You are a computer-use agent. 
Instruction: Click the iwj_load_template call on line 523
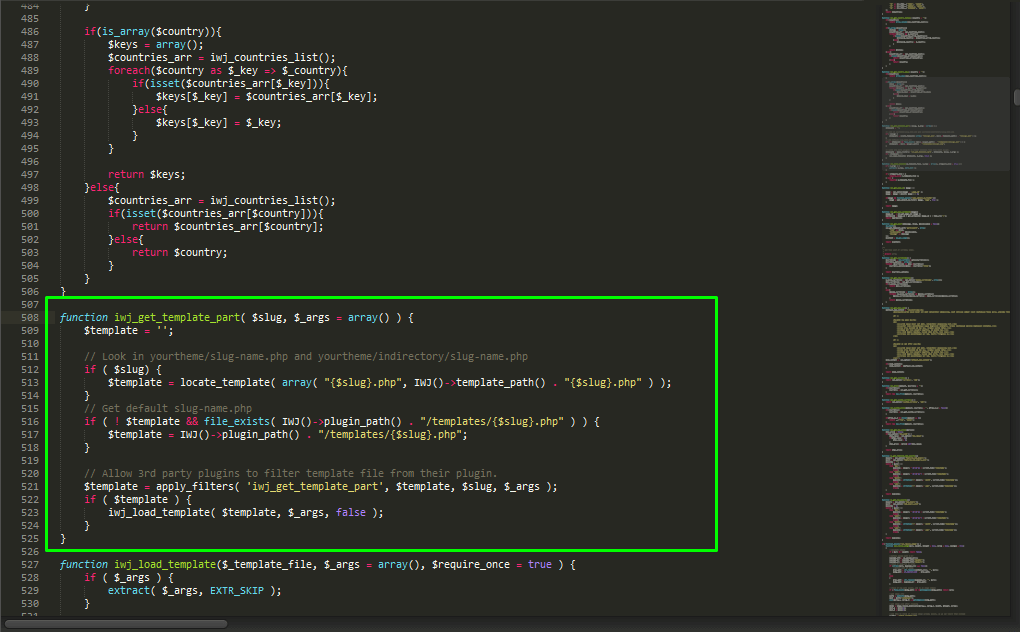[x=159, y=512]
